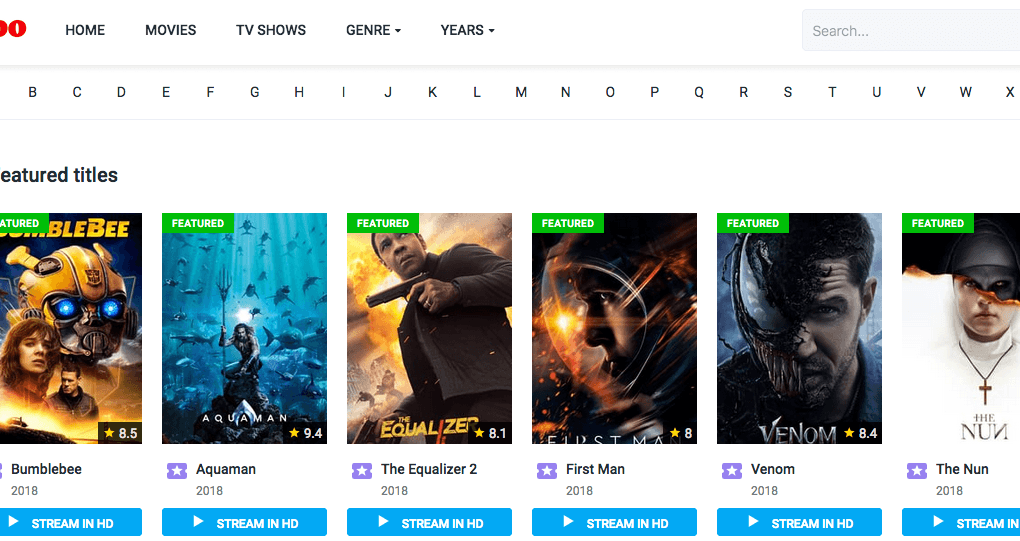The height and width of the screenshot is (541, 1020).
Task: Click FEATURED badge on First Man poster
Action: [x=568, y=223]
